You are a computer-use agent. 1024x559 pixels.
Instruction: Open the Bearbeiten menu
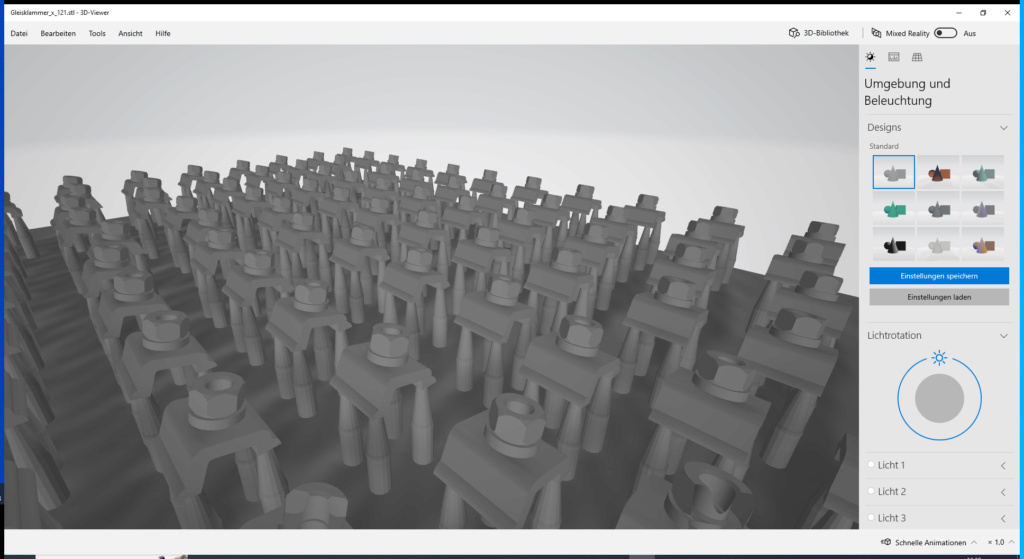[58, 33]
